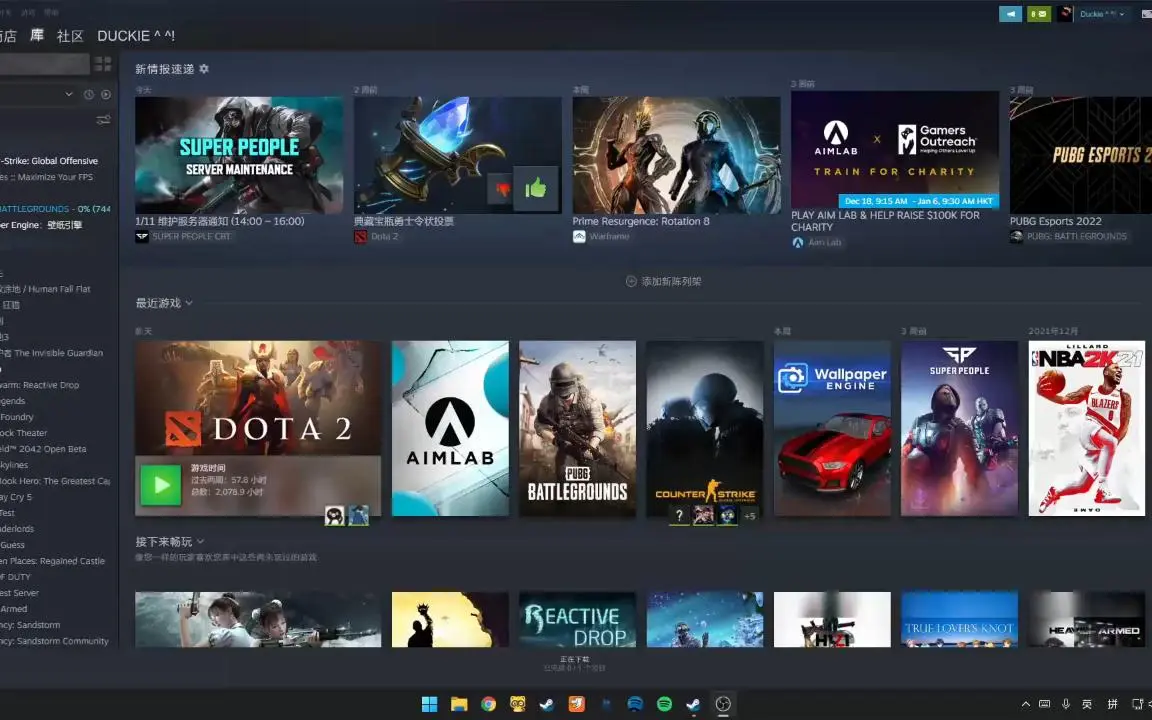This screenshot has width=1152, height=720.
Task: Show the +5 friends on Counter-Strike
Action: pyautogui.click(x=749, y=516)
